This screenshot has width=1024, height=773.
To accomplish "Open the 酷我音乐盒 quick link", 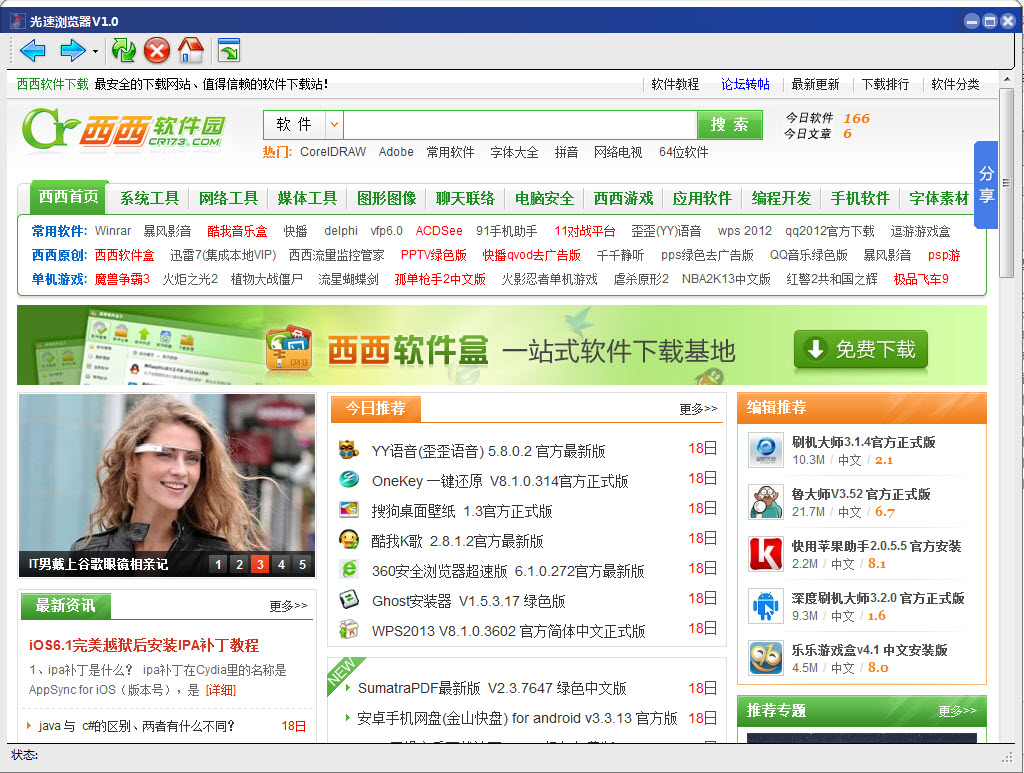I will (237, 231).
